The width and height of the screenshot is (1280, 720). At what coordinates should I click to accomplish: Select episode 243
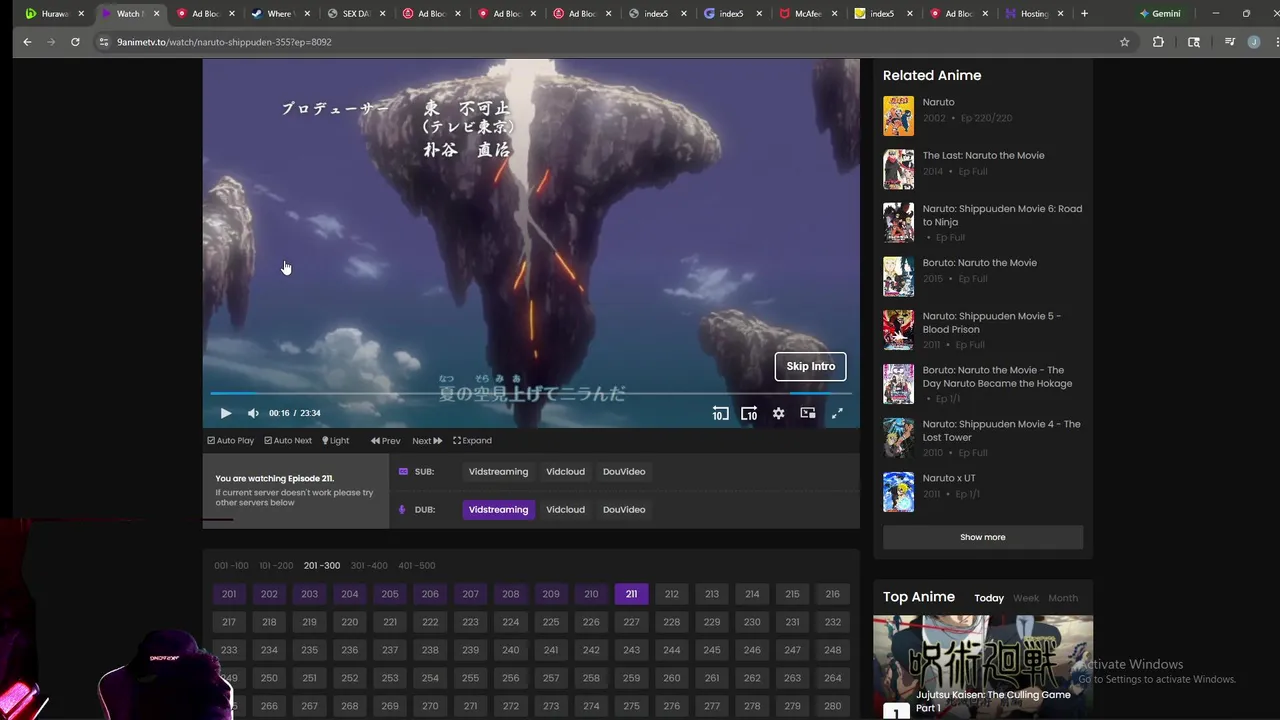coord(631,650)
